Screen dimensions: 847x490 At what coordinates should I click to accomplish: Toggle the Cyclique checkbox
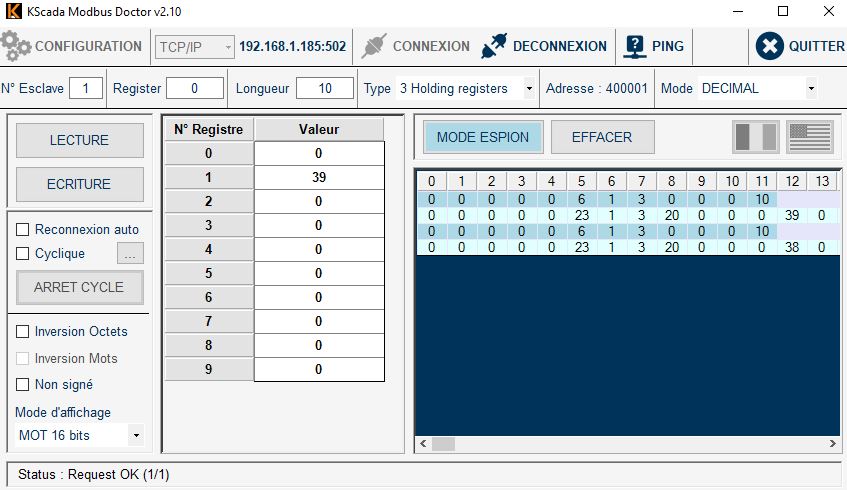[x=23, y=254]
